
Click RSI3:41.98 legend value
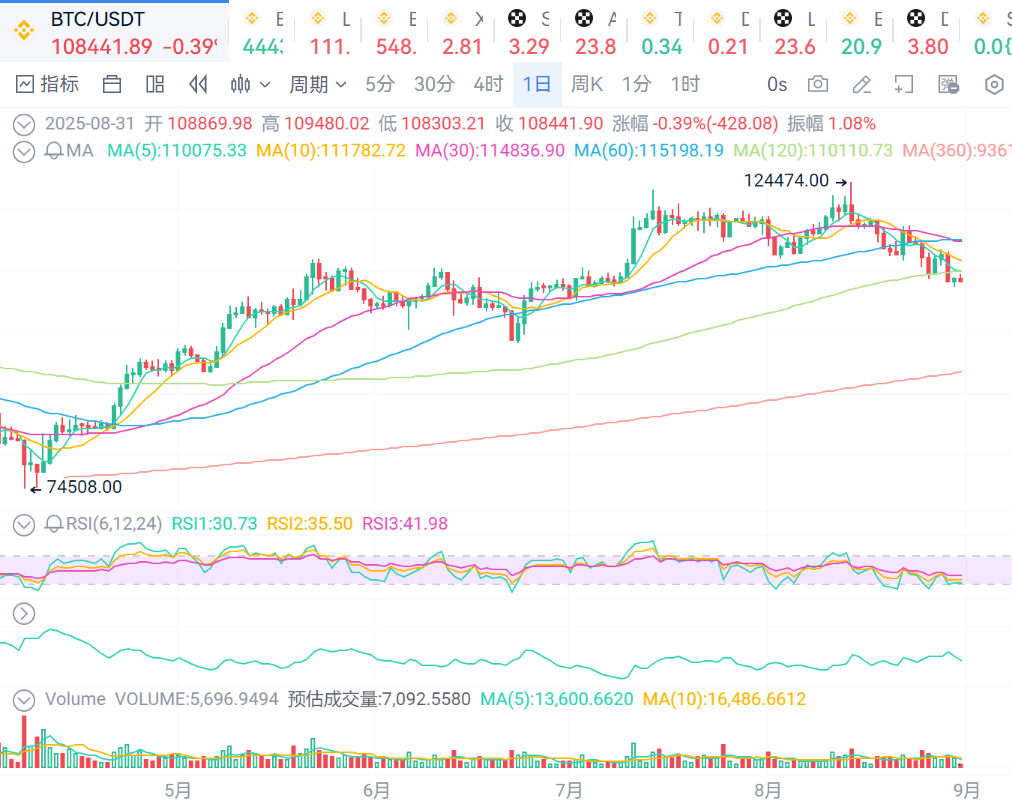(405, 523)
